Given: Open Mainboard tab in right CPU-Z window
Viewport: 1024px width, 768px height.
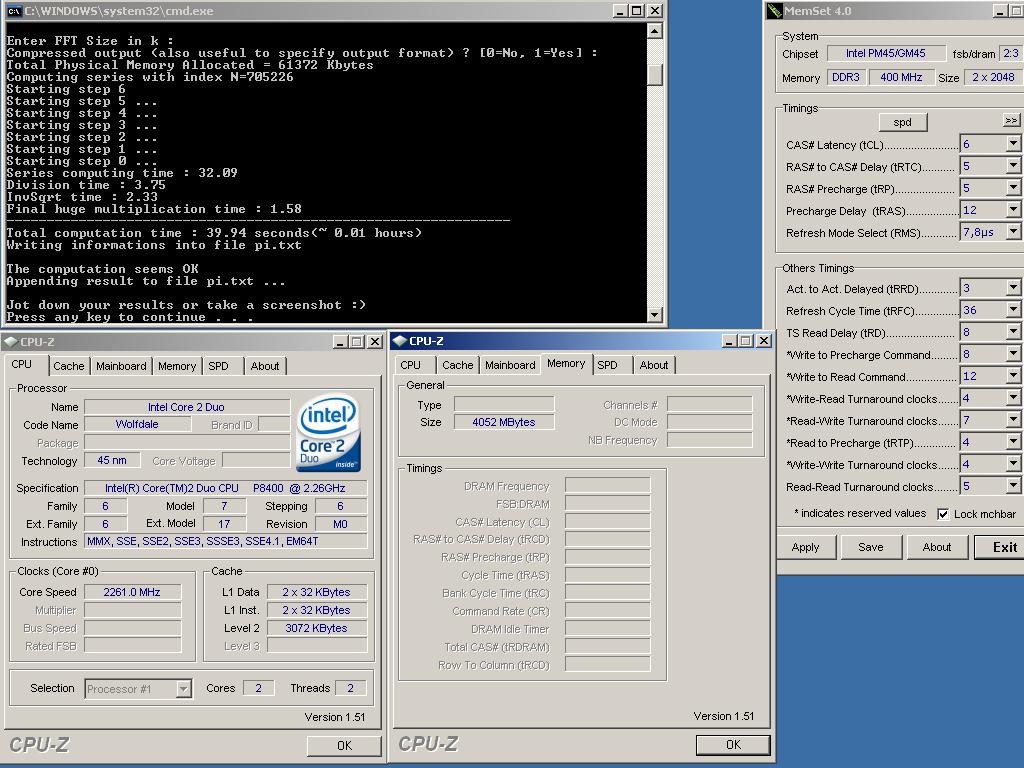Looking at the screenshot, I should tap(510, 365).
